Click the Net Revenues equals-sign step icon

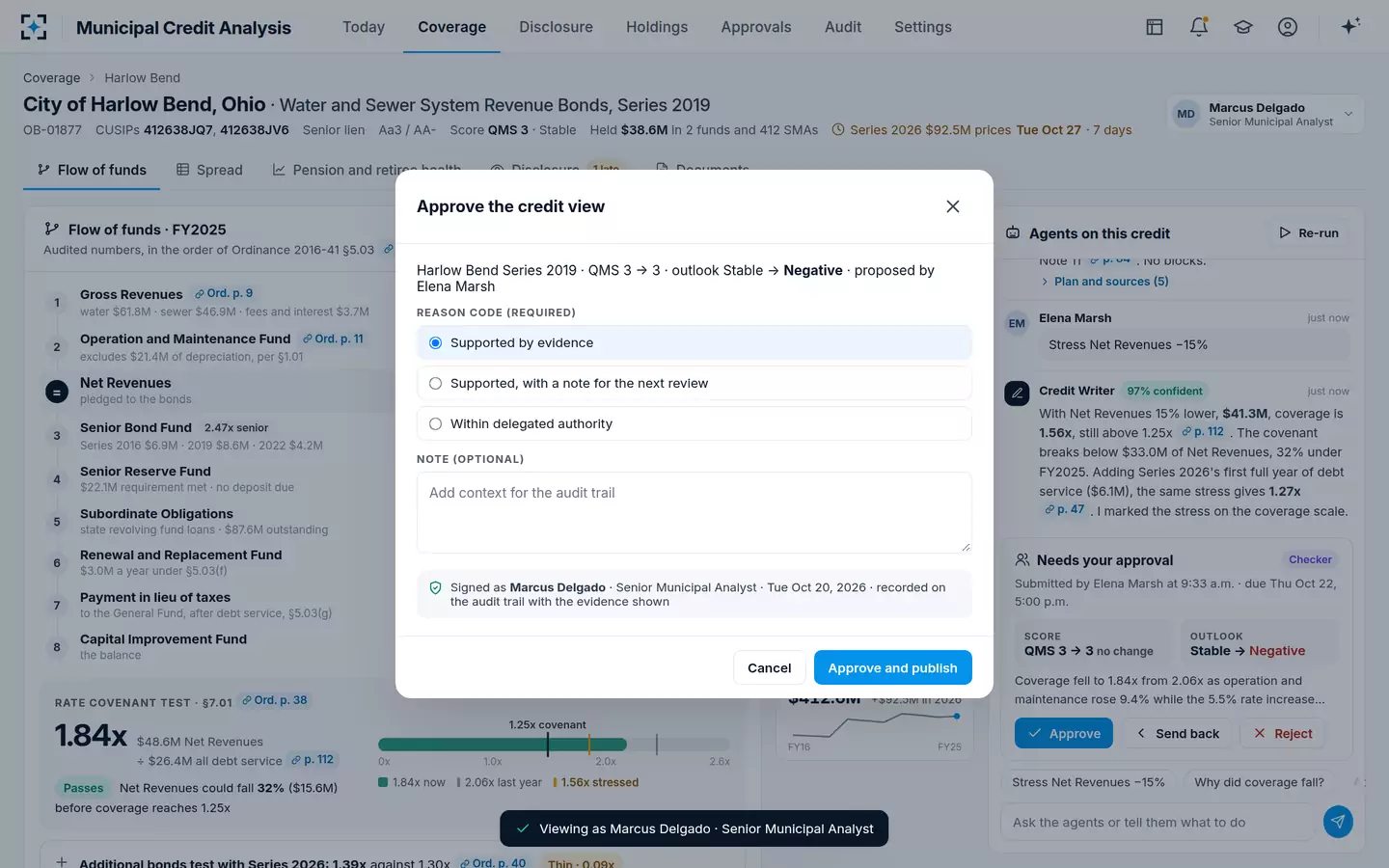point(57,392)
